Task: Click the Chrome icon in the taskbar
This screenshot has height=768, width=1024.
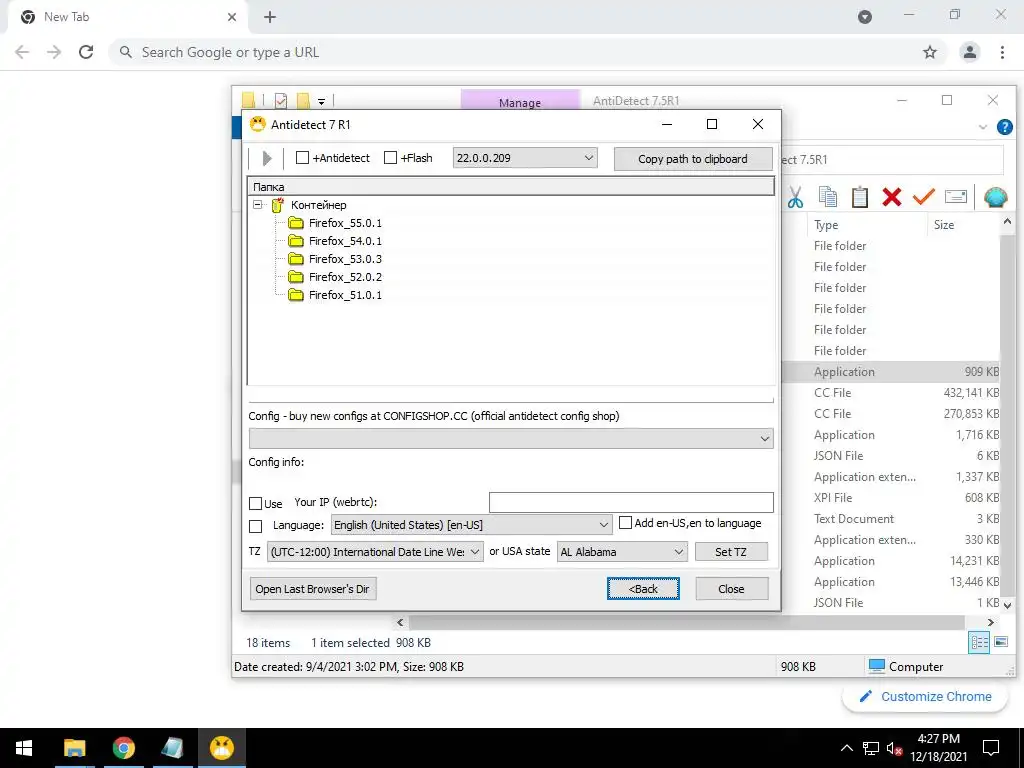Action: [x=123, y=748]
